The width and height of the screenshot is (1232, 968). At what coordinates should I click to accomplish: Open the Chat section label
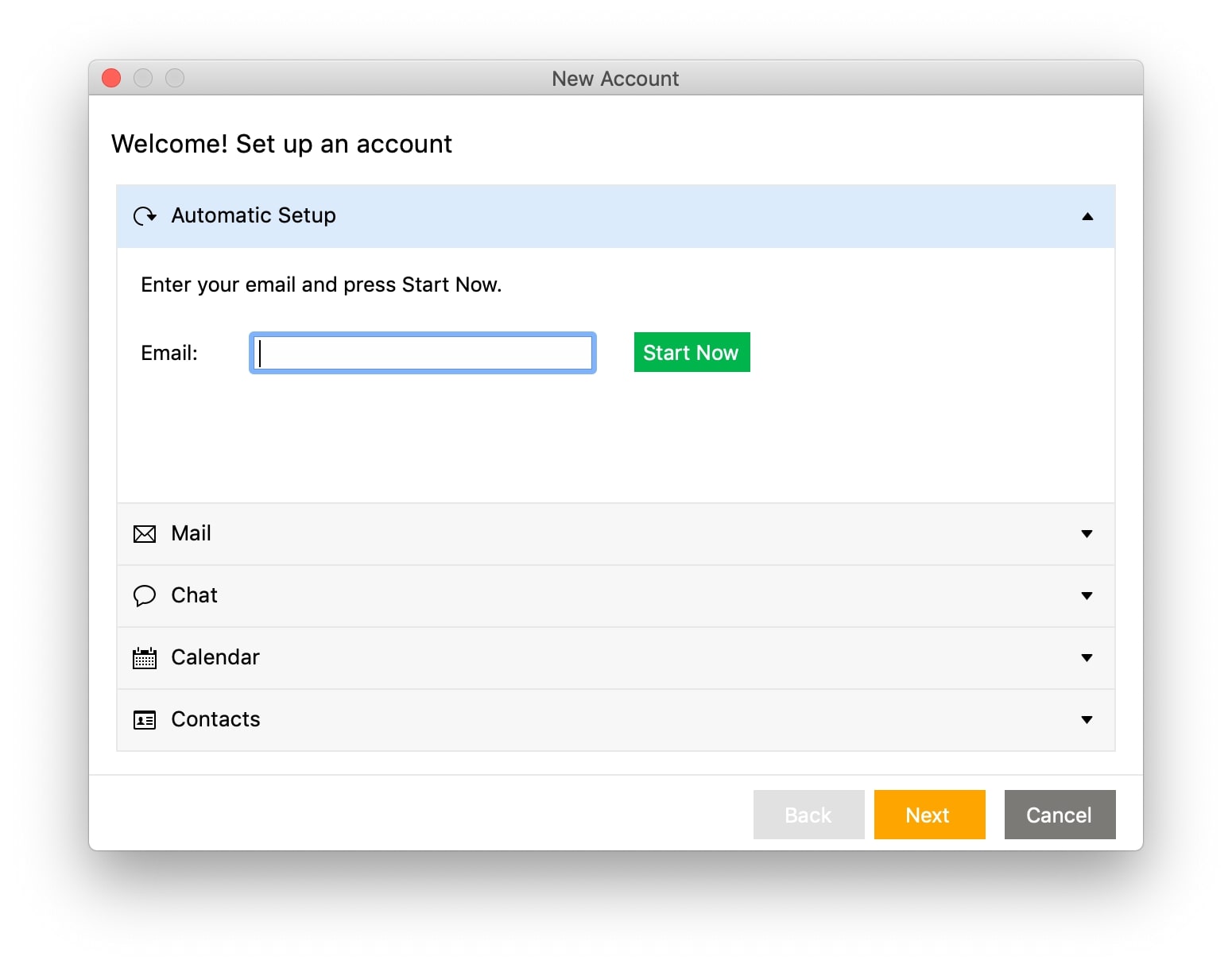tap(194, 595)
